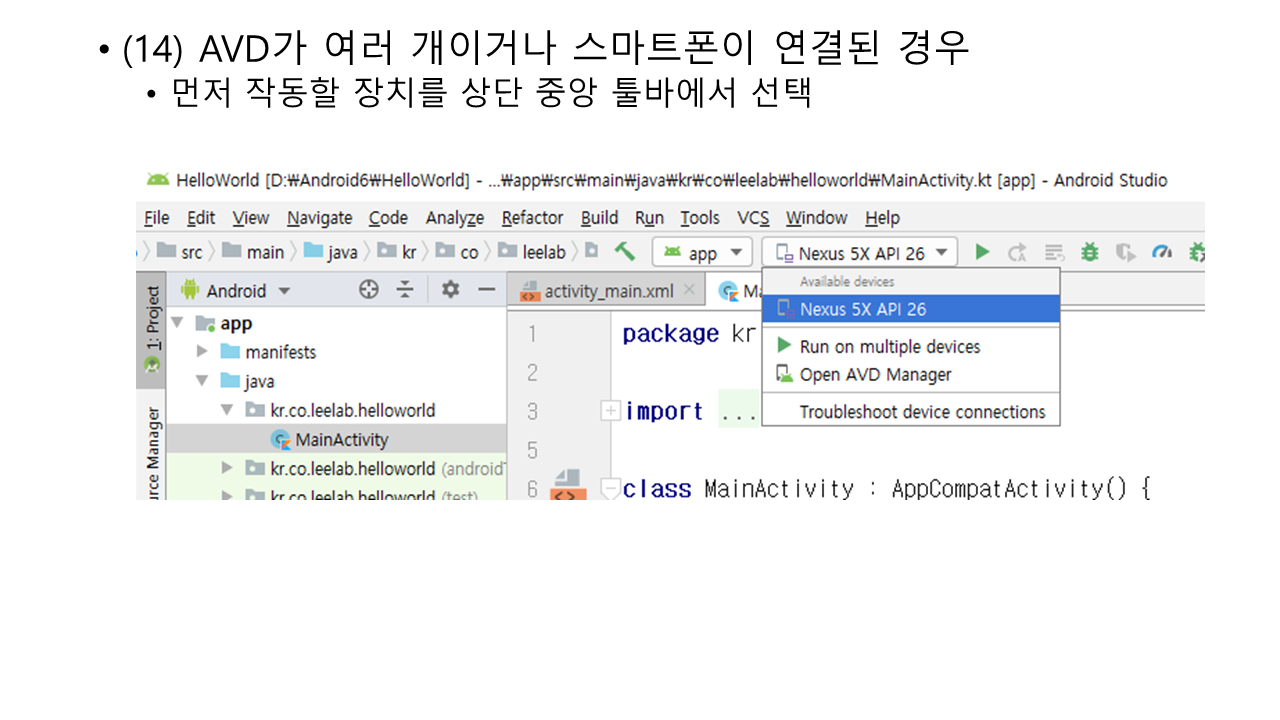Open the app run configuration dropdown
The width and height of the screenshot is (1280, 720).
(703, 253)
